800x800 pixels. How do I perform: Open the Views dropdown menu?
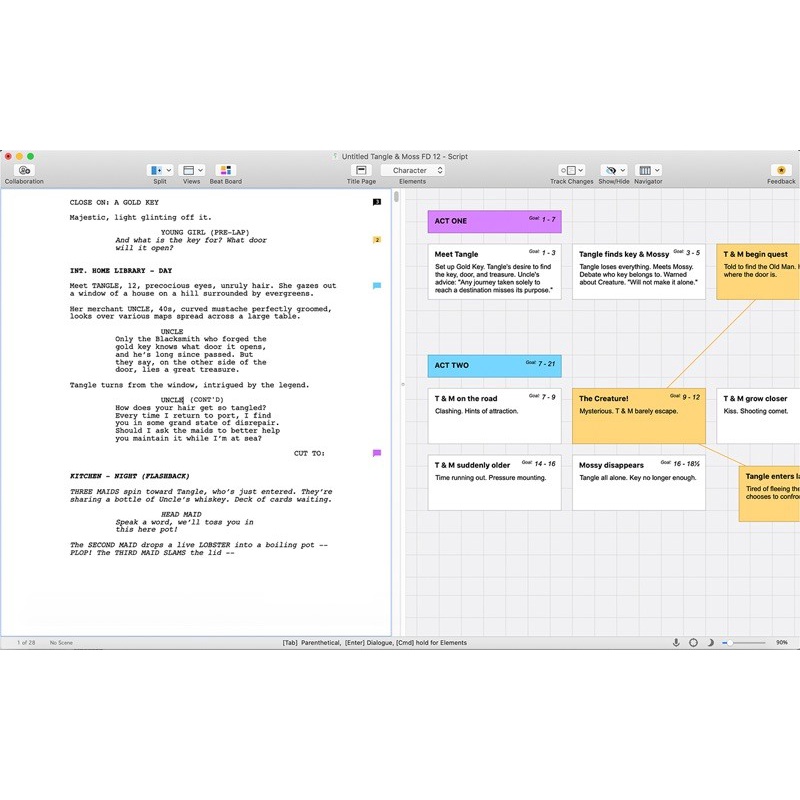(191, 171)
